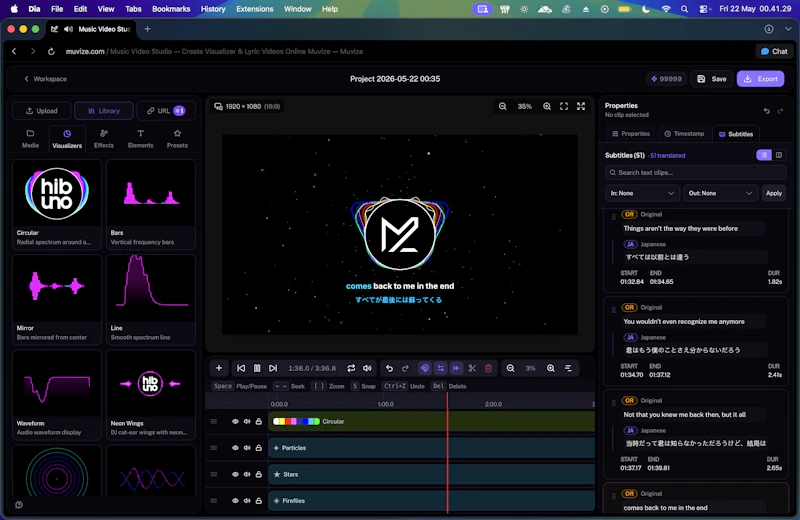Open the timeline options lines icon

(568, 368)
